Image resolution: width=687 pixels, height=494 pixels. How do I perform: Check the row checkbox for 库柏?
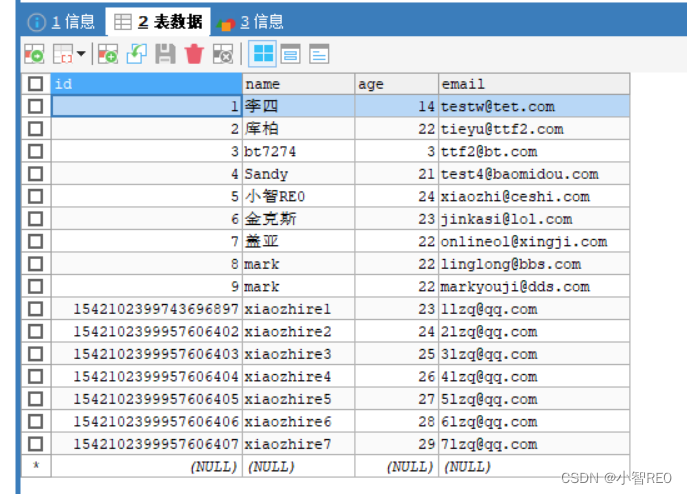click(x=35, y=129)
